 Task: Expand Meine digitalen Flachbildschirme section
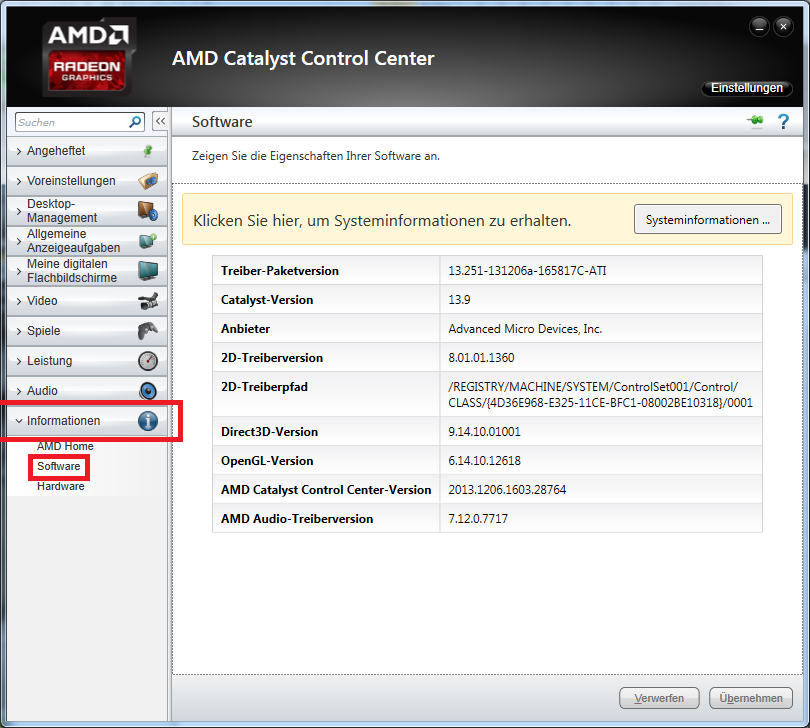coord(87,271)
